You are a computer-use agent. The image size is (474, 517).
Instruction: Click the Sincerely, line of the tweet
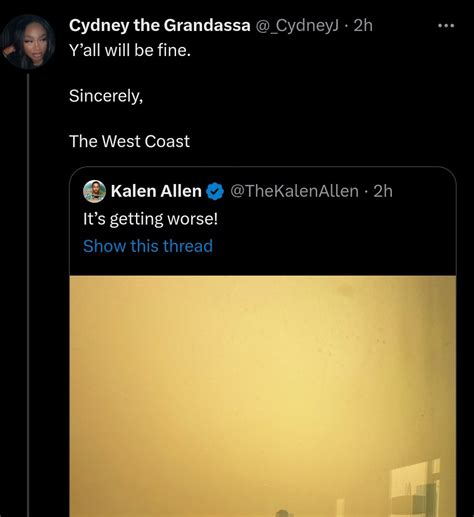click(x=106, y=96)
